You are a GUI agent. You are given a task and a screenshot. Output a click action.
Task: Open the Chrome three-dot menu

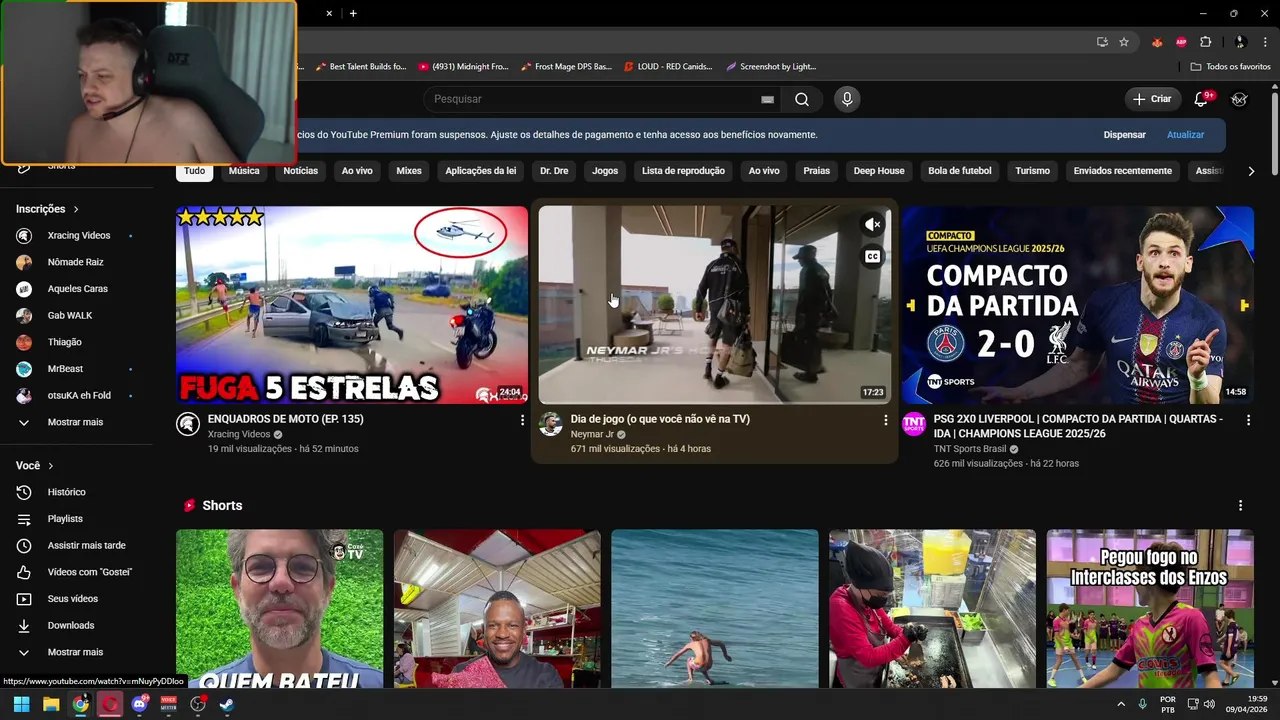point(1263,42)
